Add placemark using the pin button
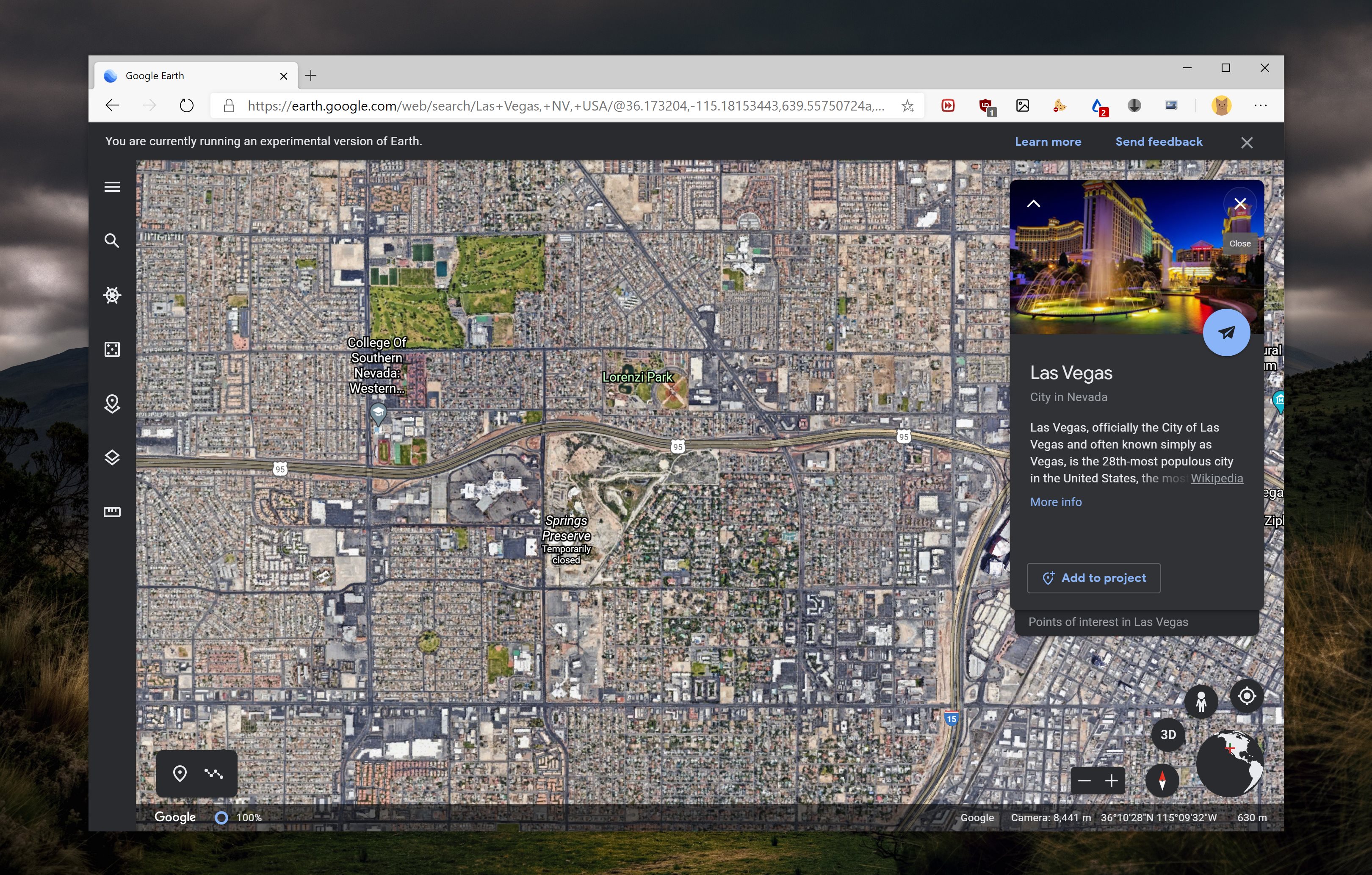Viewport: 1372px width, 875px height. click(180, 773)
